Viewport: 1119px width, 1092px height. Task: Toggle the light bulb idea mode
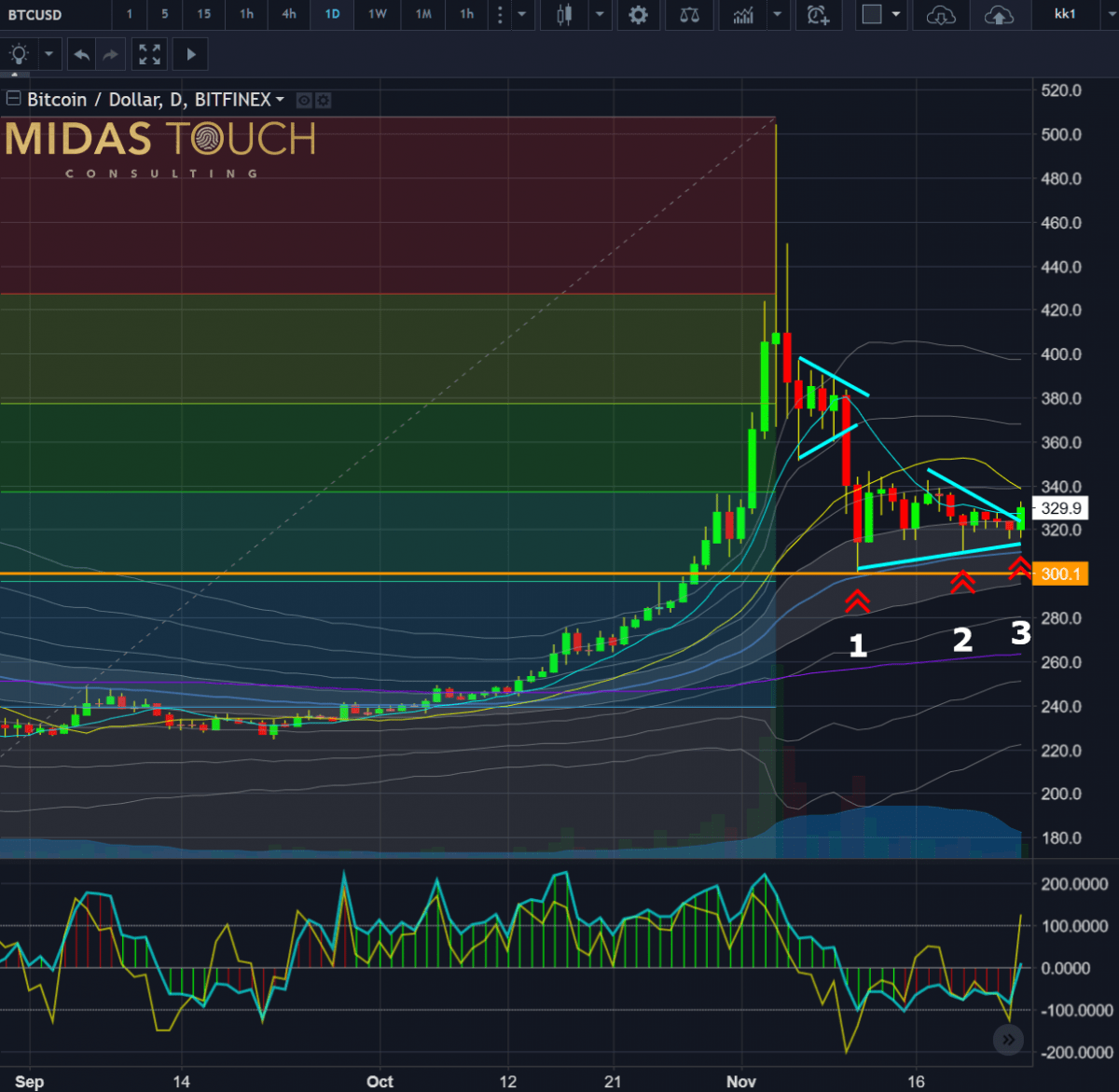pyautogui.click(x=19, y=54)
